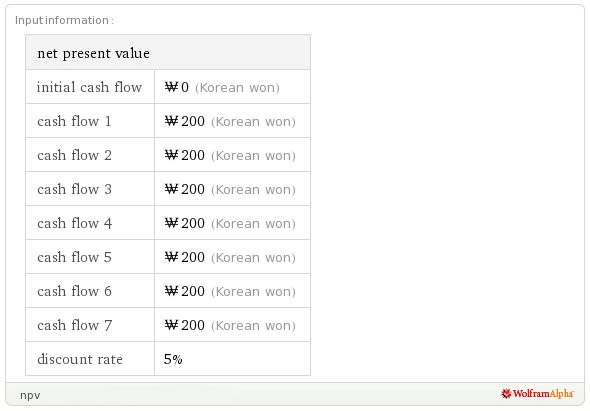The width and height of the screenshot is (590, 411).
Task: Click the cash flow 2 label
Action: tap(74, 155)
